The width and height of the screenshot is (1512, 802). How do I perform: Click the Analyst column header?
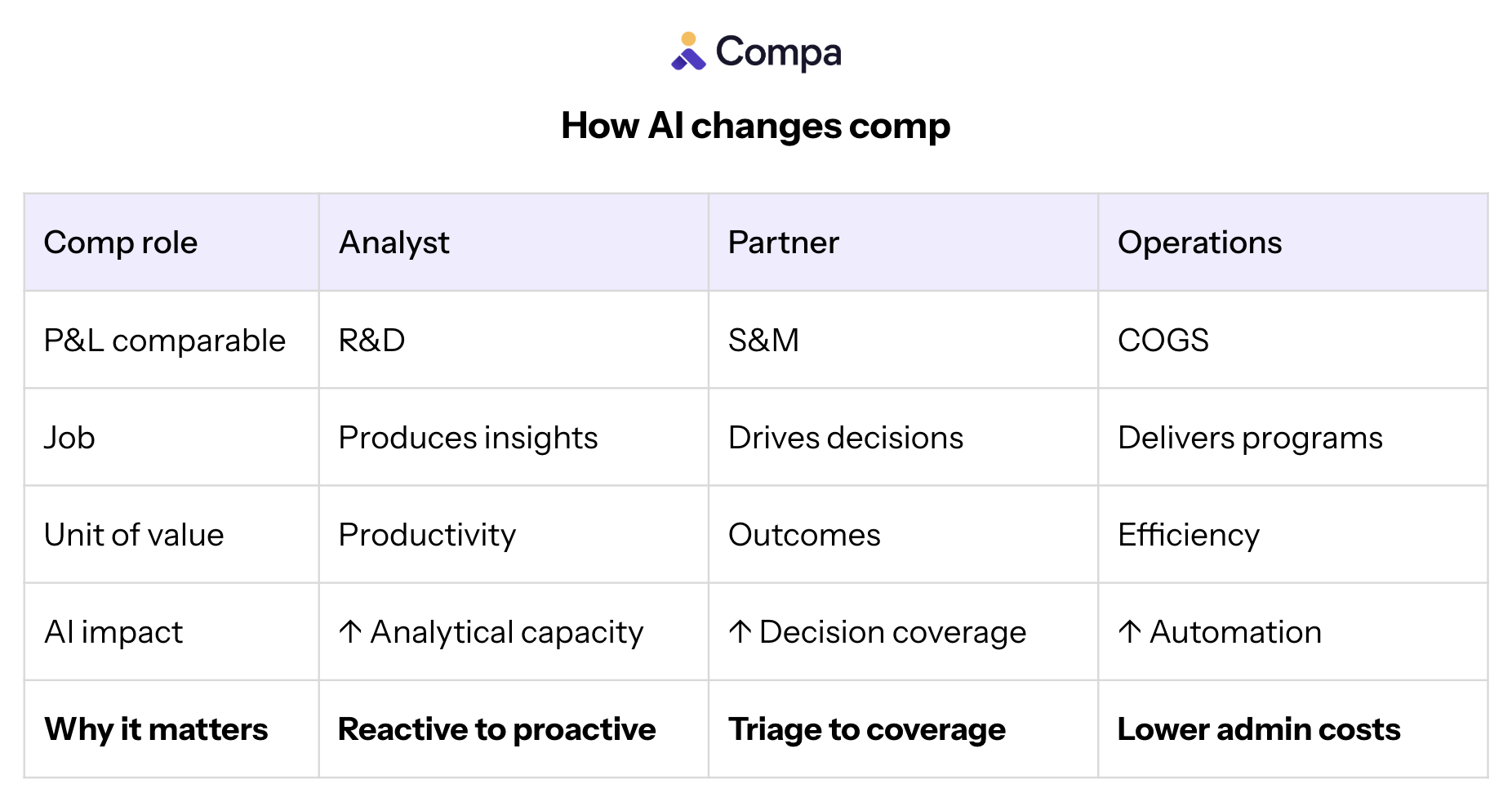[394, 243]
